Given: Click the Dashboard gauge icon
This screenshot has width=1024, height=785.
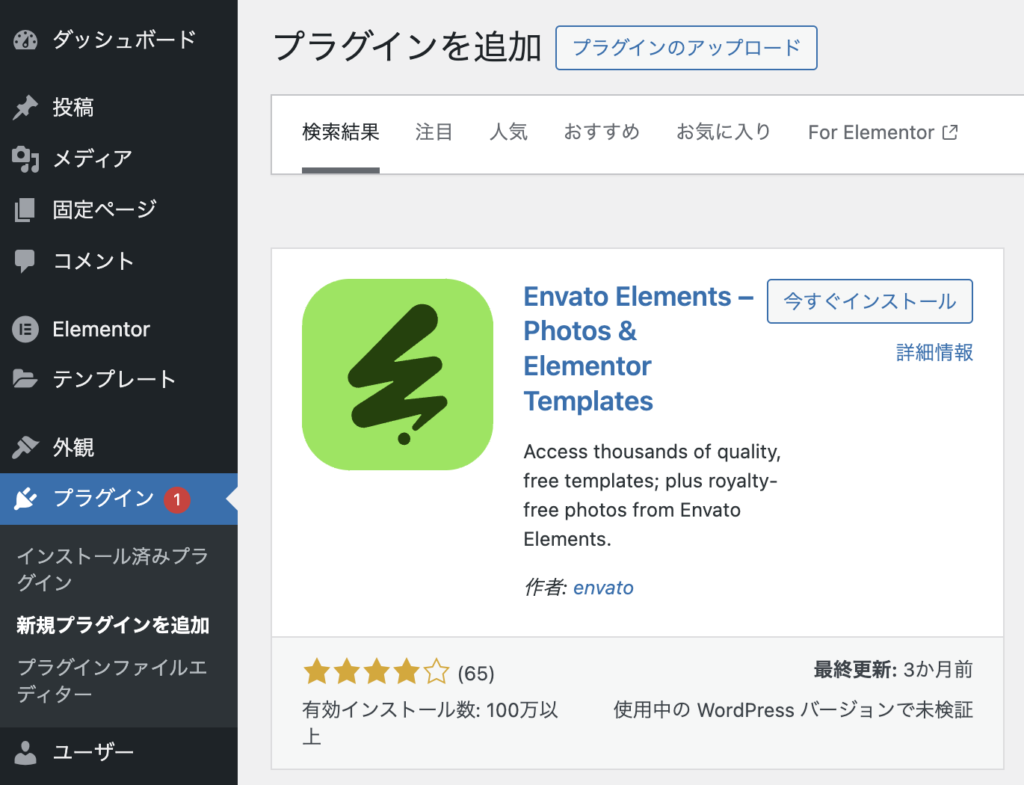Looking at the screenshot, I should tap(25, 40).
